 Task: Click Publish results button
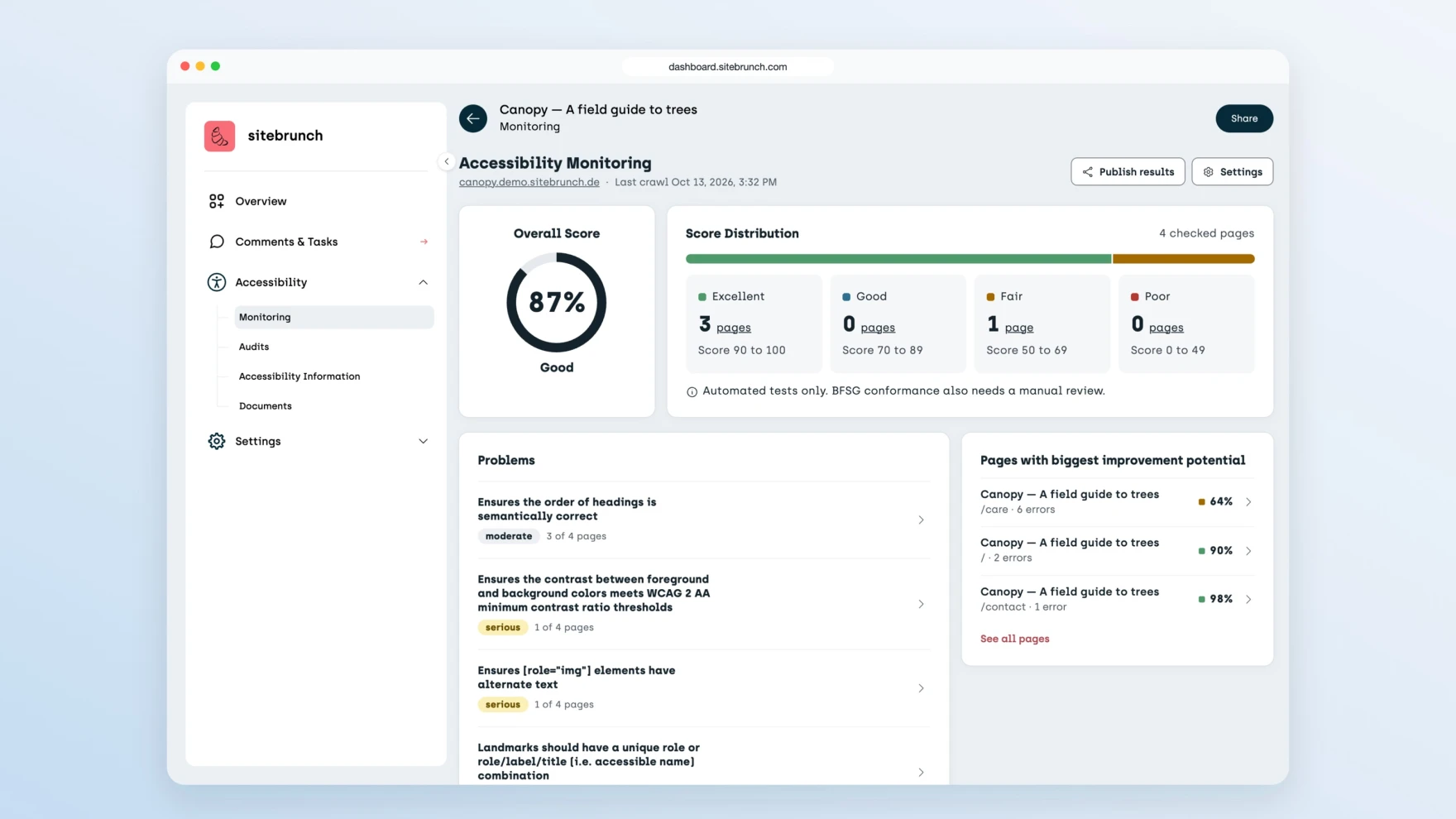tap(1128, 171)
